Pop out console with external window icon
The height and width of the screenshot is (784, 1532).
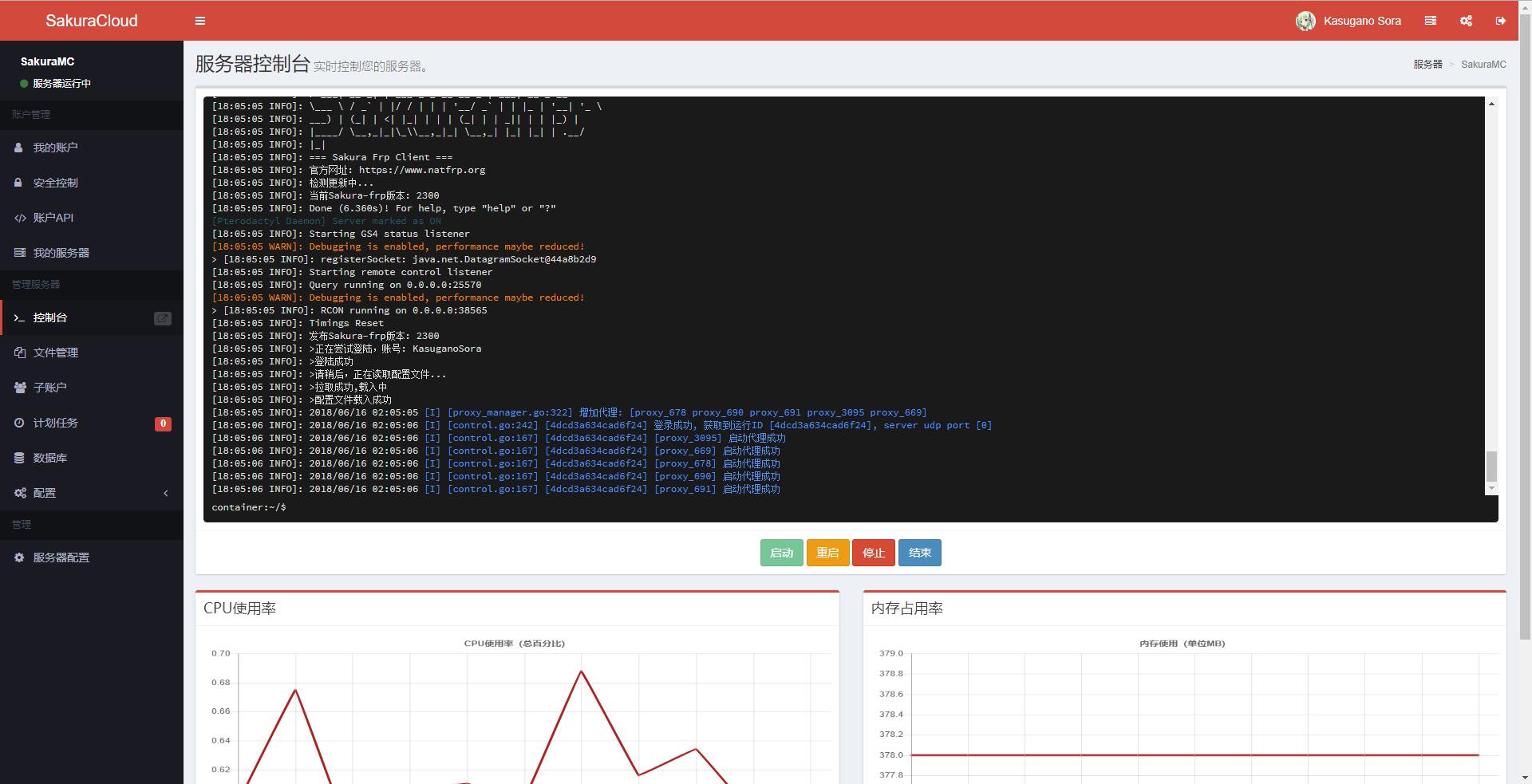162,318
